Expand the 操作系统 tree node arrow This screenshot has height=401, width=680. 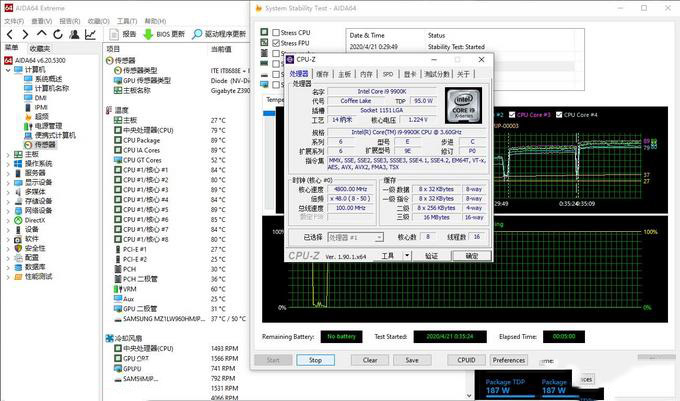(8, 164)
